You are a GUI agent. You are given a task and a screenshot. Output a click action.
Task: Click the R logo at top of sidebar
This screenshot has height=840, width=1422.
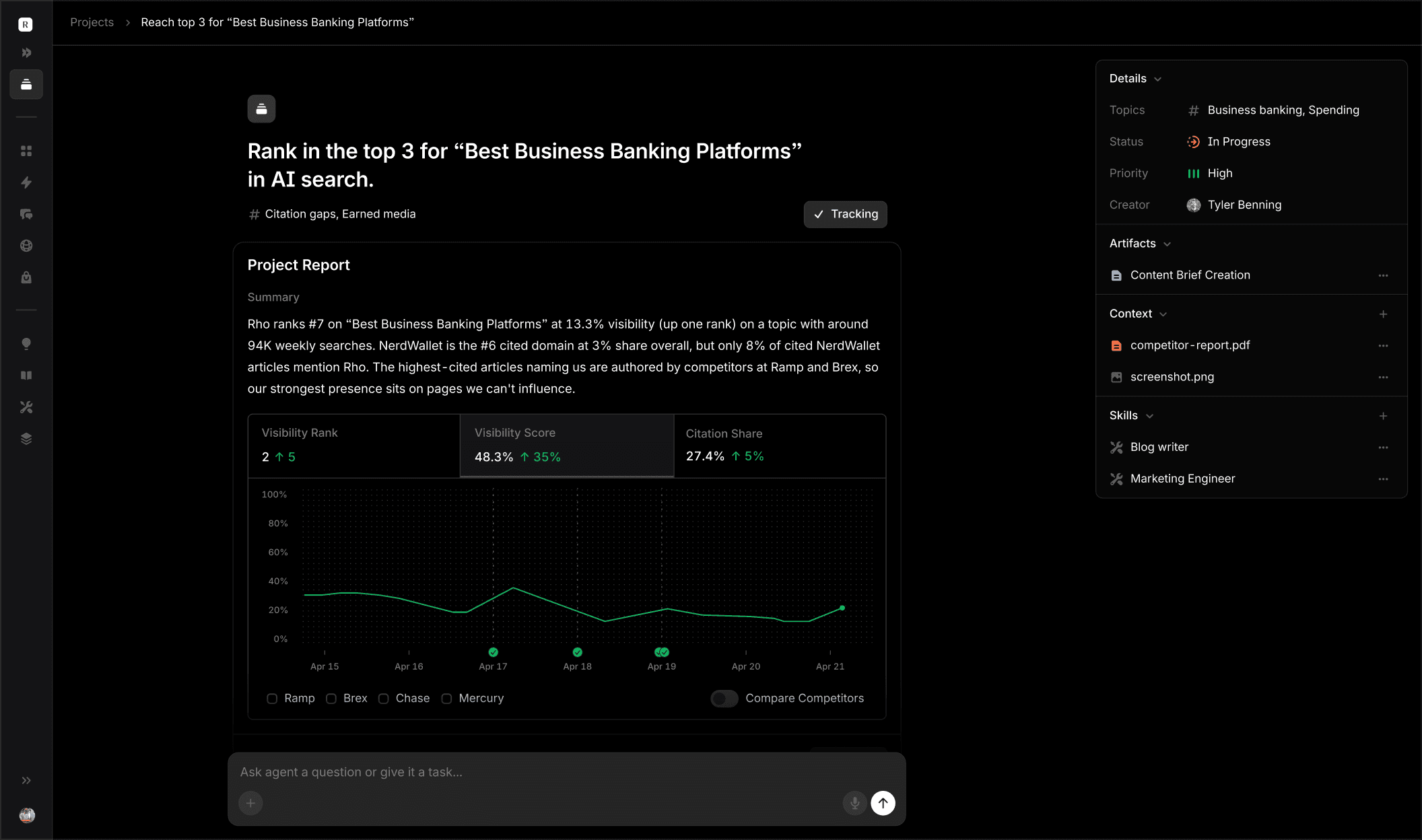tap(26, 25)
